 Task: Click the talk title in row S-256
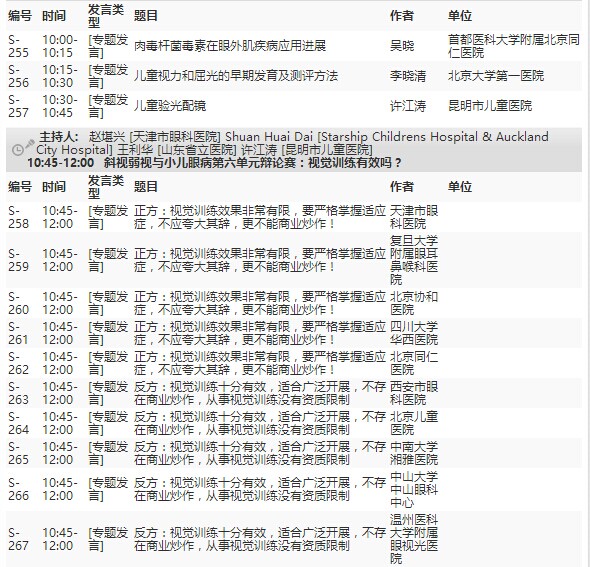pyautogui.click(x=236, y=76)
